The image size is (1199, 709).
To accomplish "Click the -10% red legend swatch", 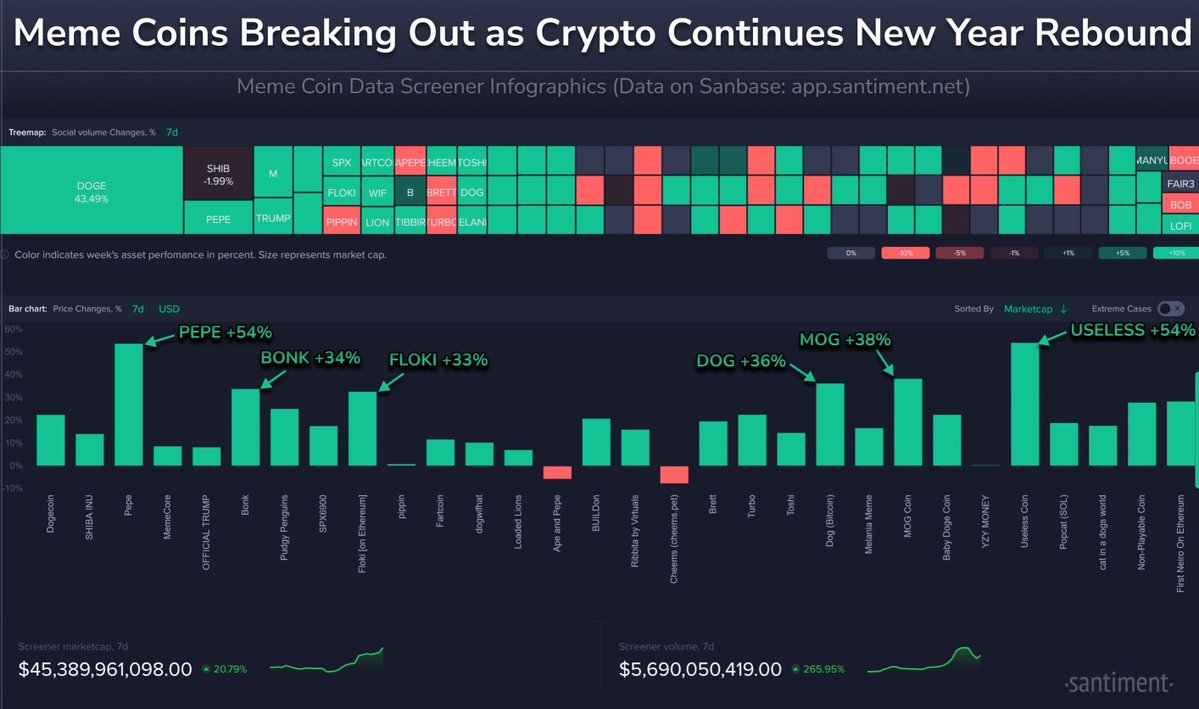I will (x=906, y=253).
